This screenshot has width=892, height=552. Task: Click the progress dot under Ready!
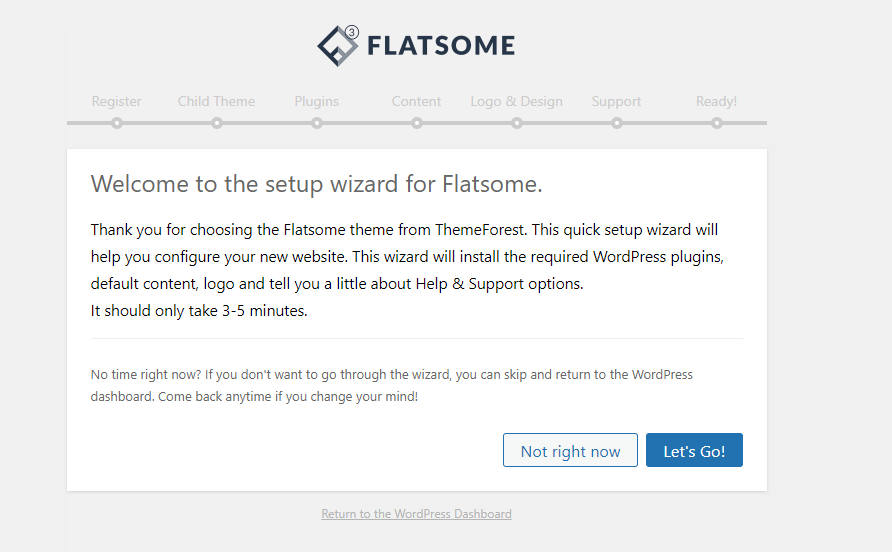717,123
